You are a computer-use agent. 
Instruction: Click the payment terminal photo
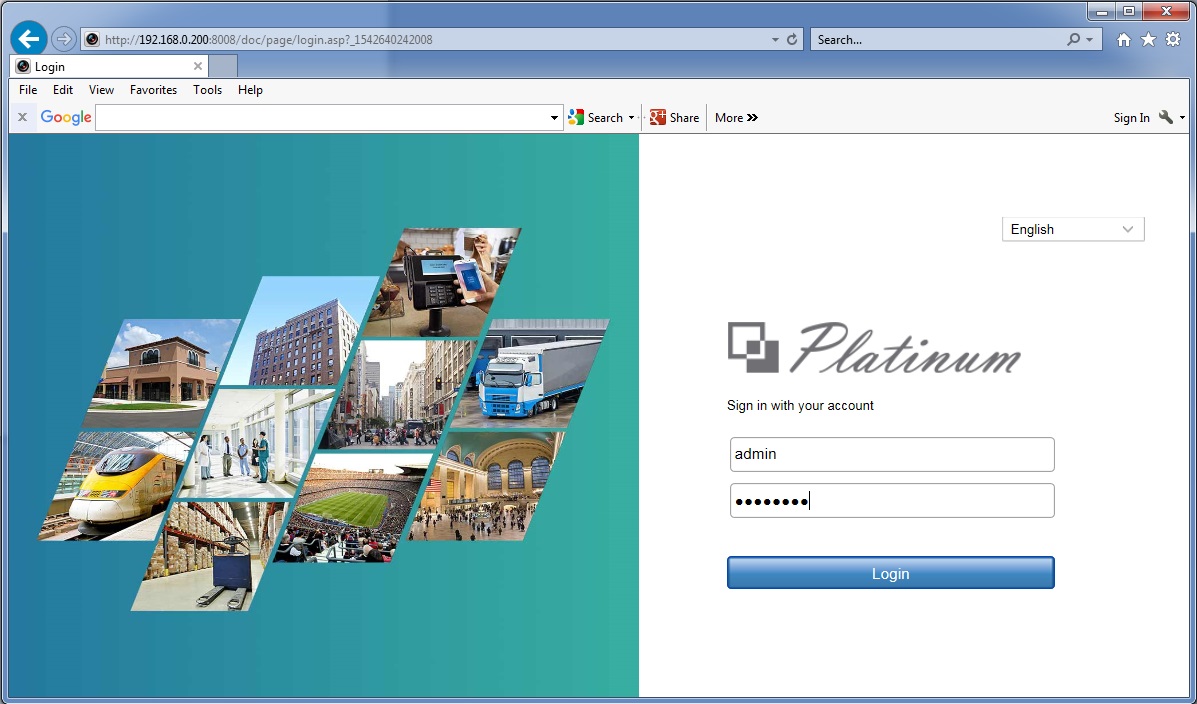pyautogui.click(x=443, y=281)
